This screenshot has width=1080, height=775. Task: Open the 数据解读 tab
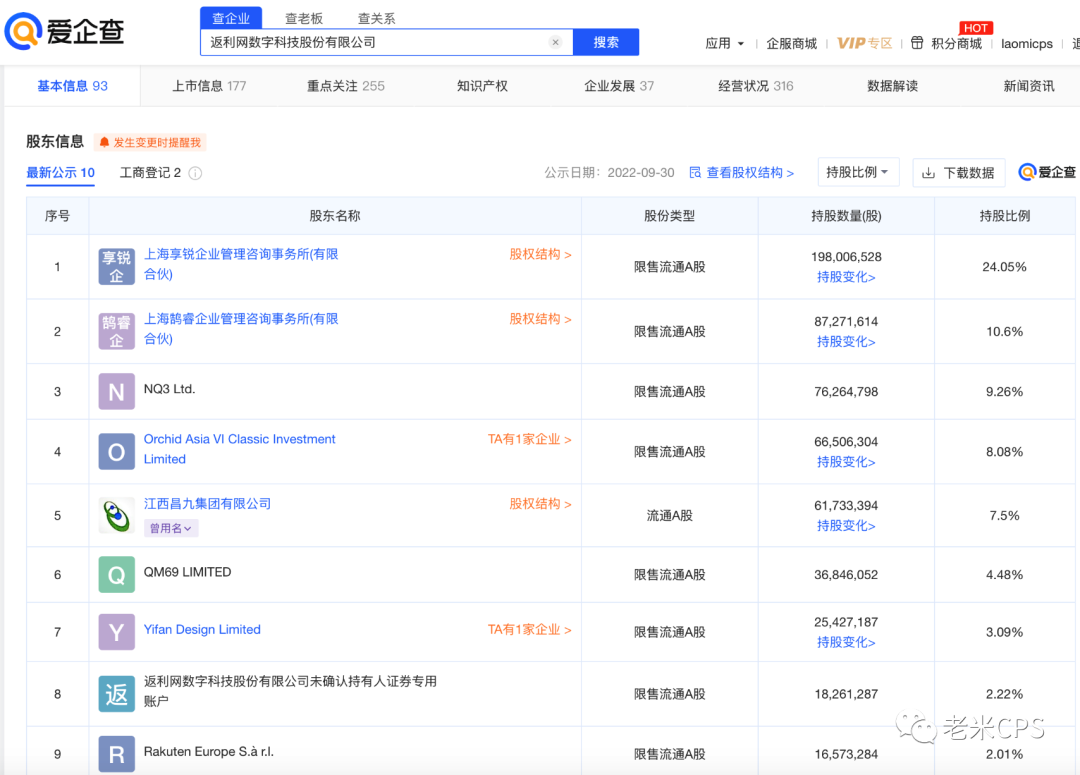[x=892, y=86]
